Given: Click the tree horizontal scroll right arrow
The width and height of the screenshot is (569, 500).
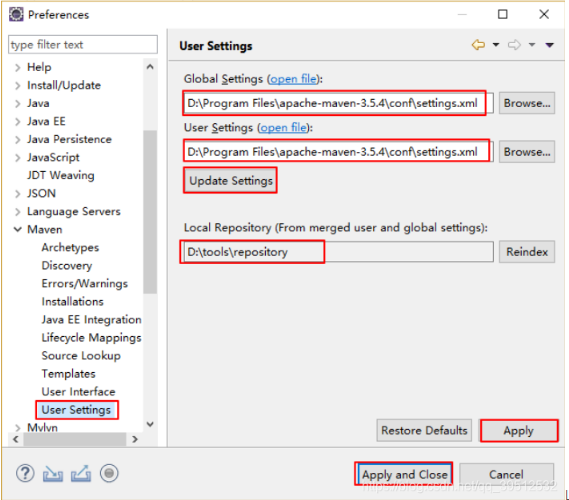Looking at the screenshot, I should (x=135, y=439).
